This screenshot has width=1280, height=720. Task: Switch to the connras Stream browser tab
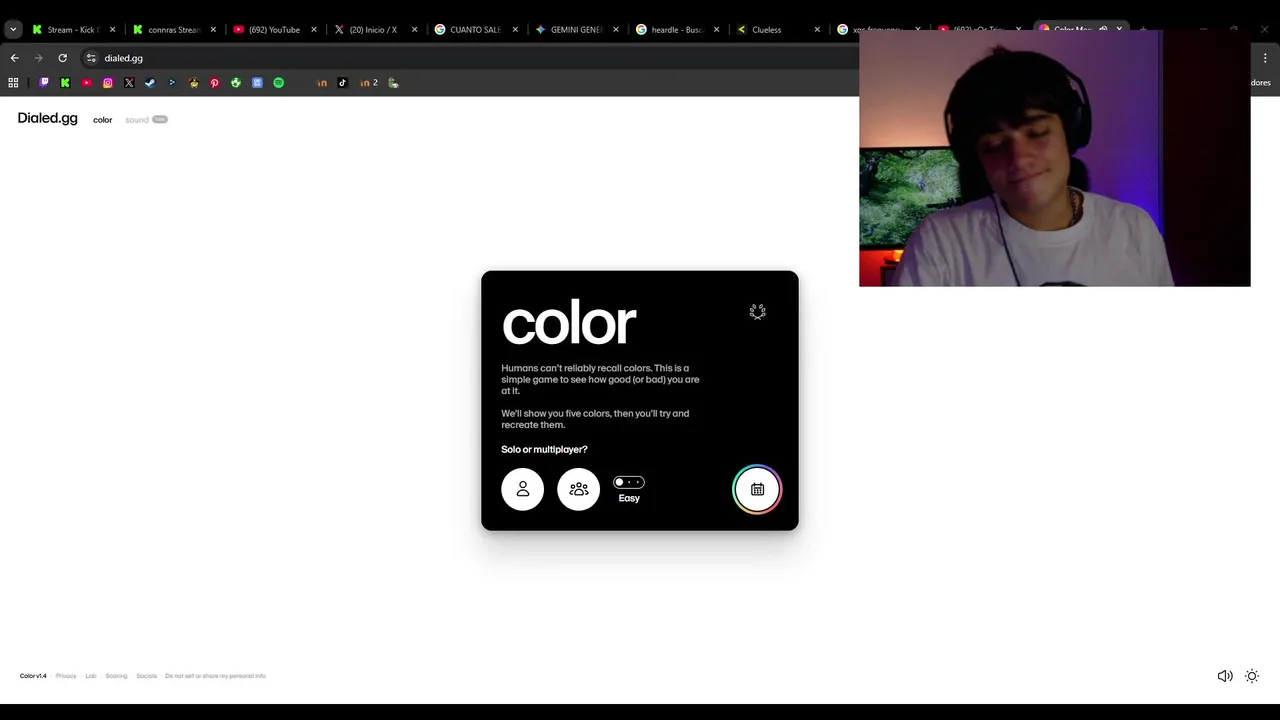173,29
